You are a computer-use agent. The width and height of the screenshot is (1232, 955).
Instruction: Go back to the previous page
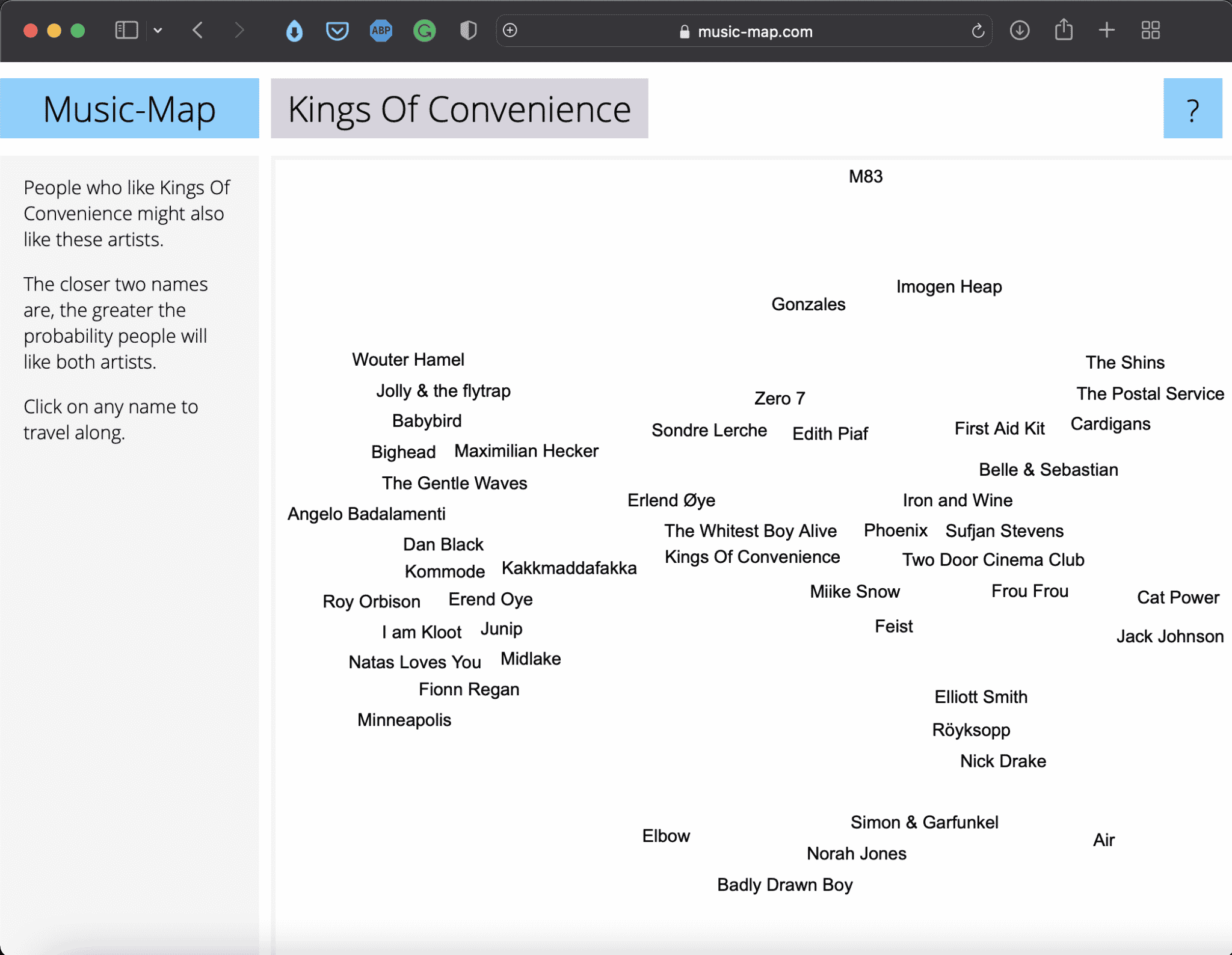coord(197,30)
